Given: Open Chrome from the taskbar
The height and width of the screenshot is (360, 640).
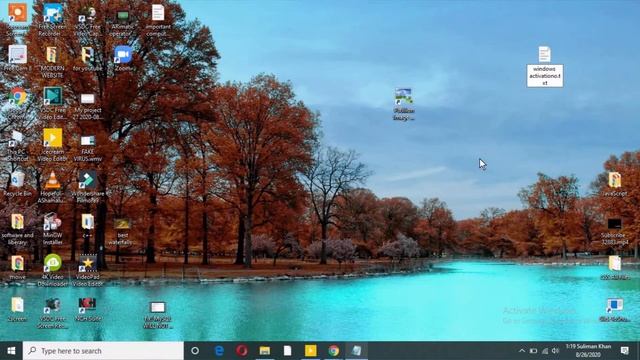Looking at the screenshot, I should click(x=333, y=351).
